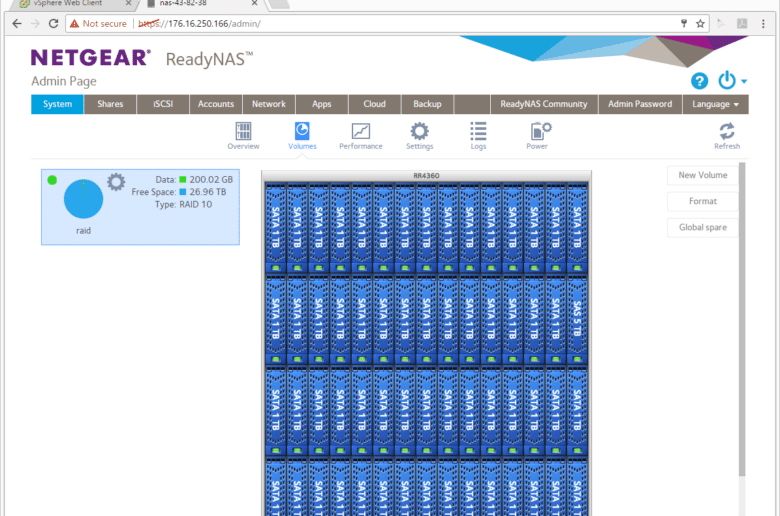The height and width of the screenshot is (516, 780).
Task: Switch to the Apps tab
Action: point(321,104)
